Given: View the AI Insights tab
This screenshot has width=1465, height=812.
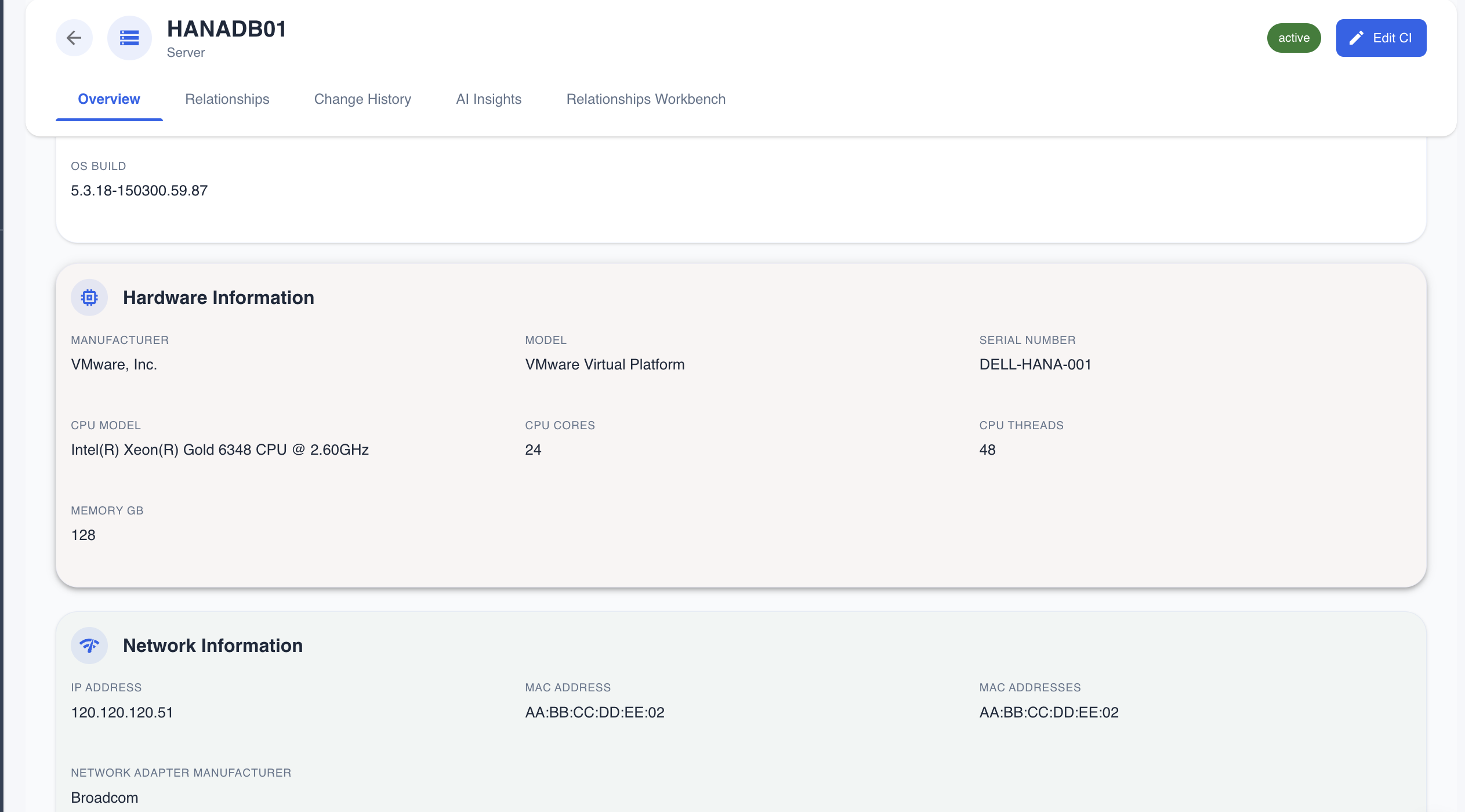Looking at the screenshot, I should [x=488, y=99].
